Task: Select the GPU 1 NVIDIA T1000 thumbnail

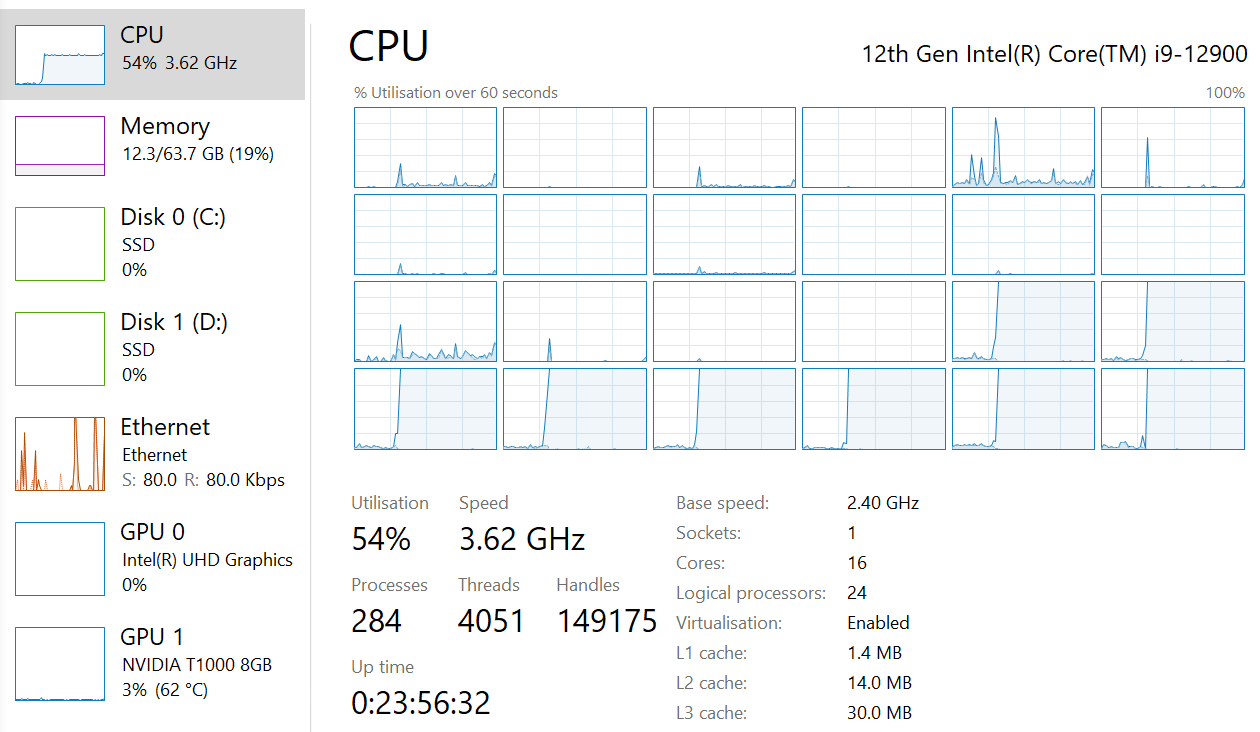Action: coord(60,664)
